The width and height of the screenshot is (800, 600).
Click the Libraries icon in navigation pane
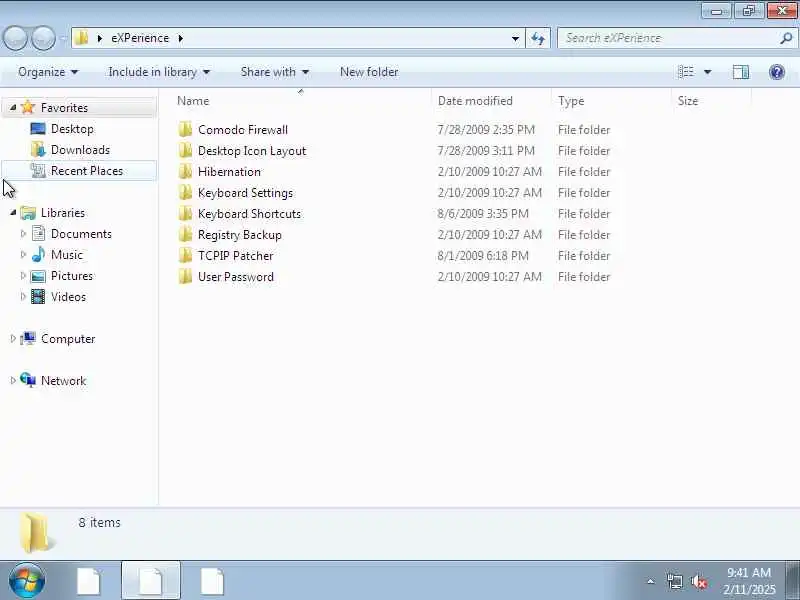(28, 213)
